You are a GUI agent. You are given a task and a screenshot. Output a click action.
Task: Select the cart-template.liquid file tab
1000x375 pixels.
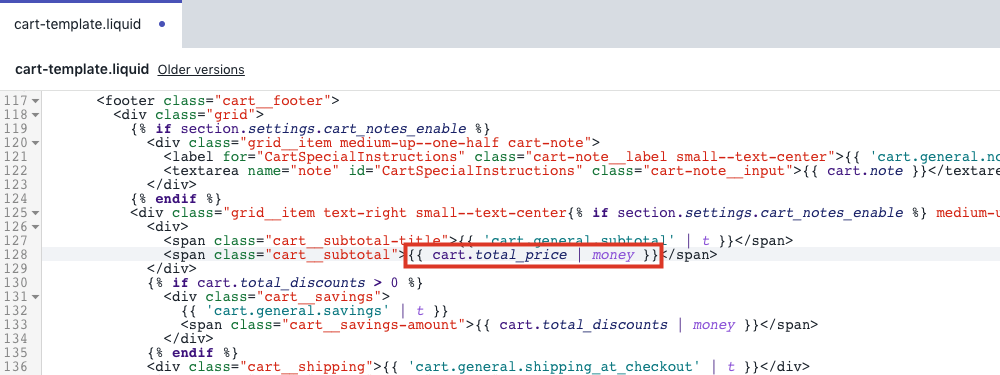pos(91,25)
